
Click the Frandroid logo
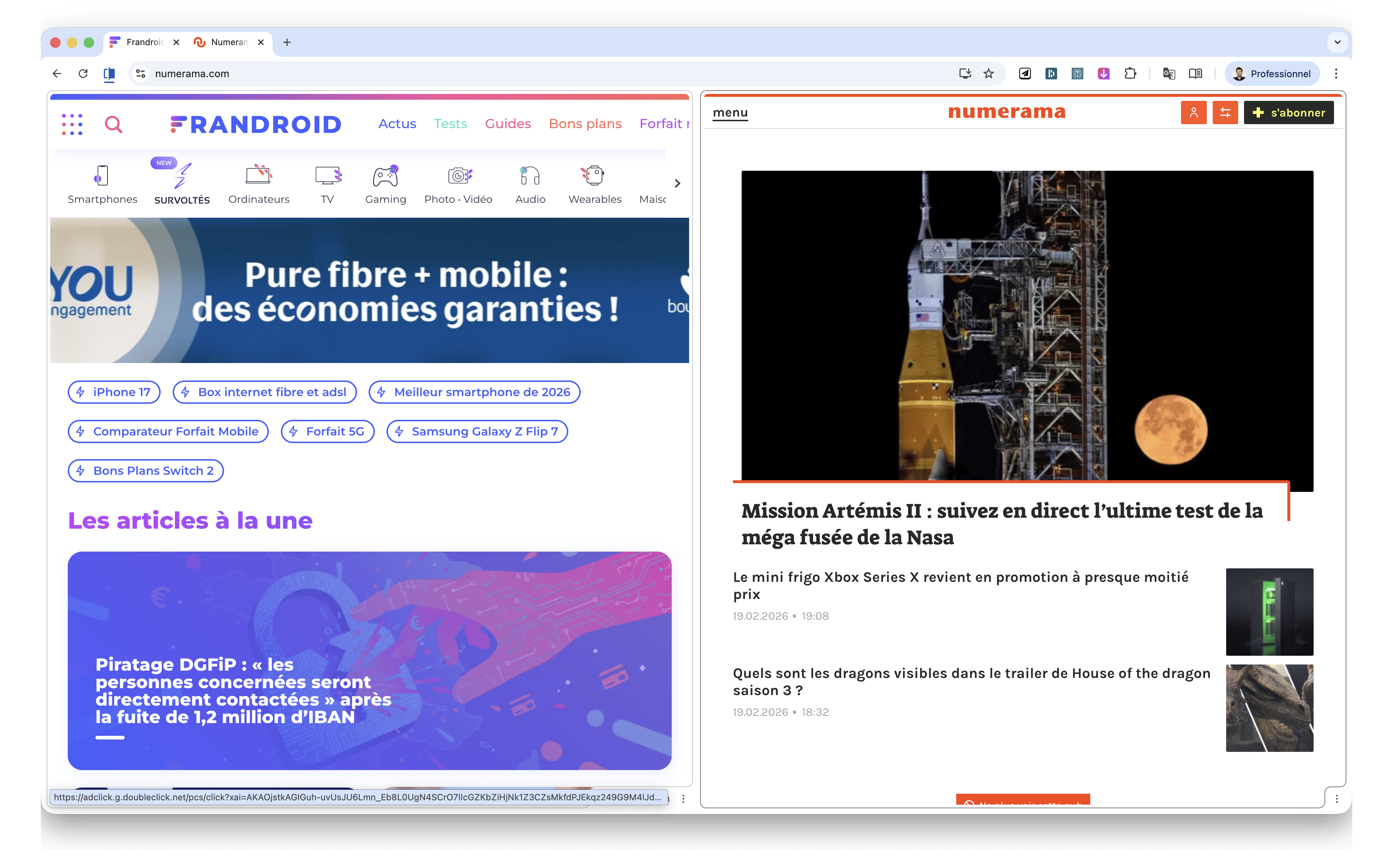point(256,124)
